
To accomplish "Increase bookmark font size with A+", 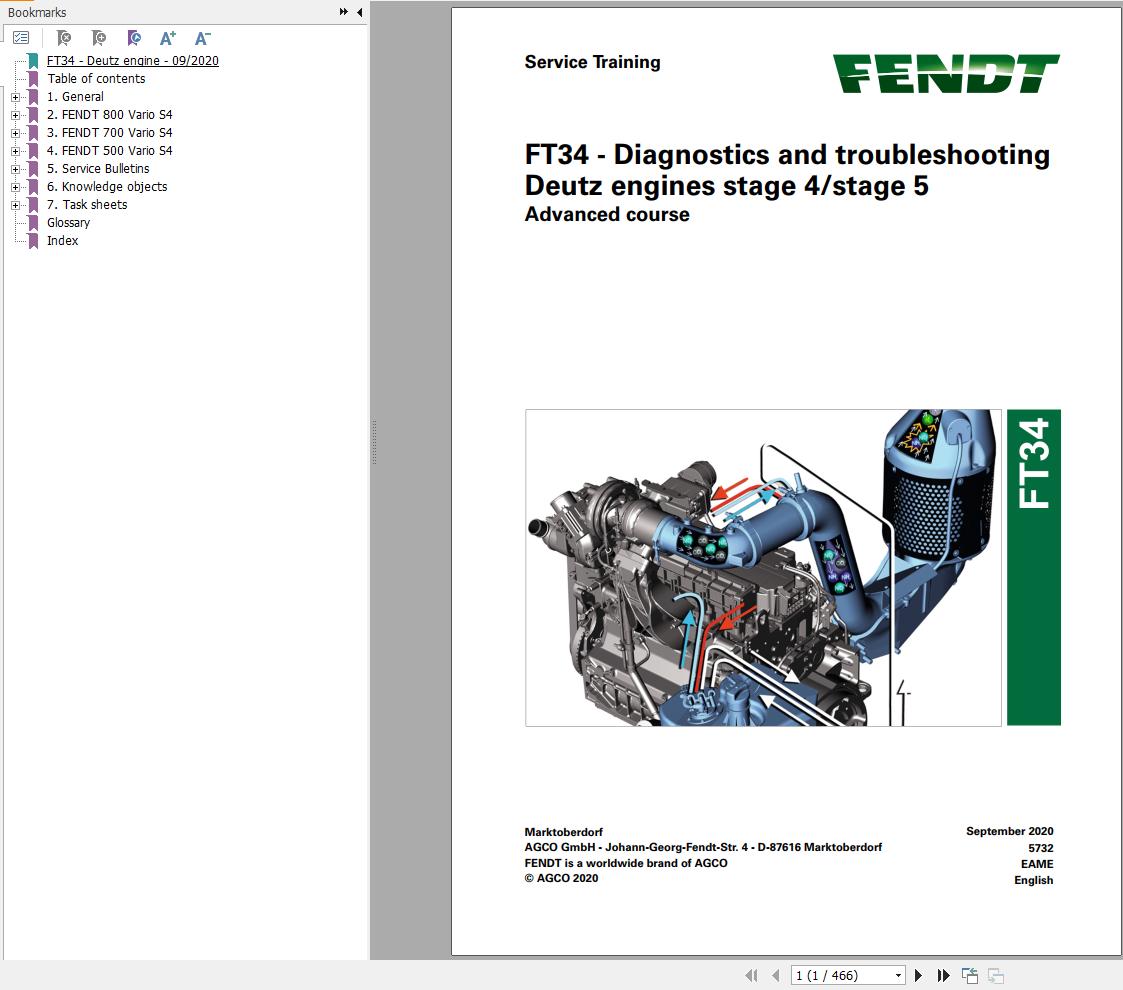I will [168, 38].
